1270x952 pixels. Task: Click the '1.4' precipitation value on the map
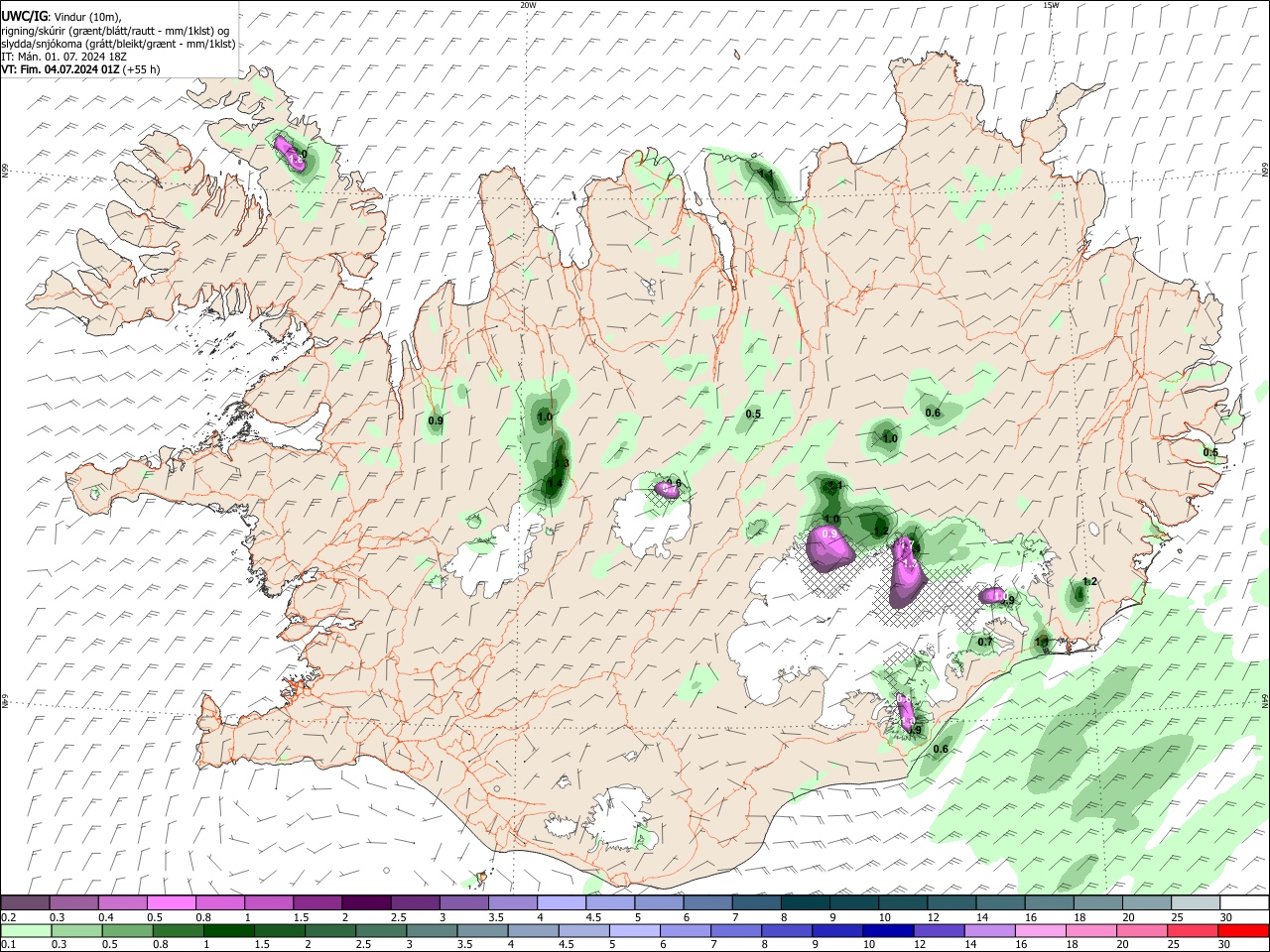point(555,484)
